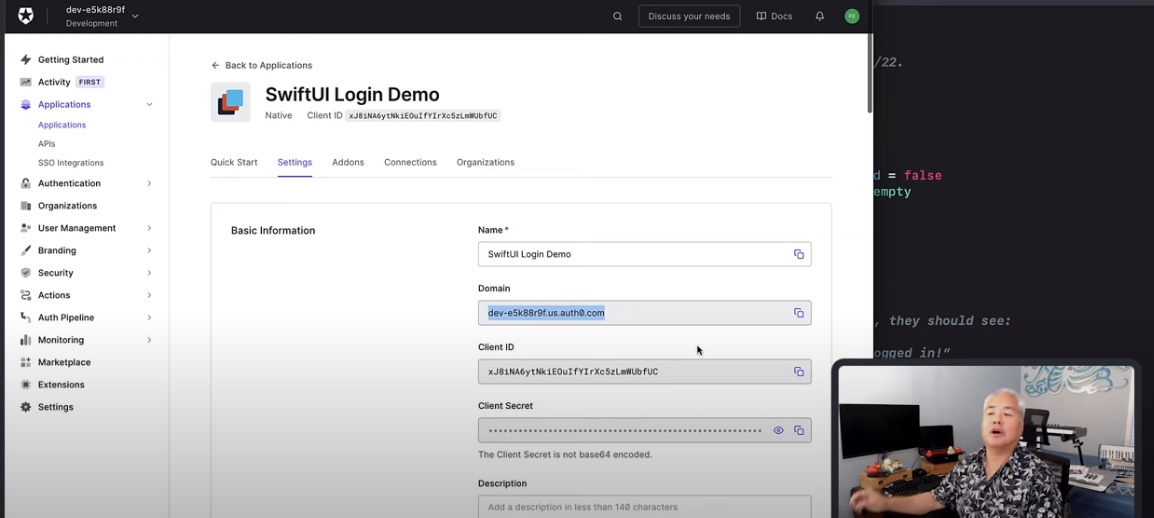
Task: Click "The Client Secret is not base64 encoded." text
Action: tap(565, 455)
